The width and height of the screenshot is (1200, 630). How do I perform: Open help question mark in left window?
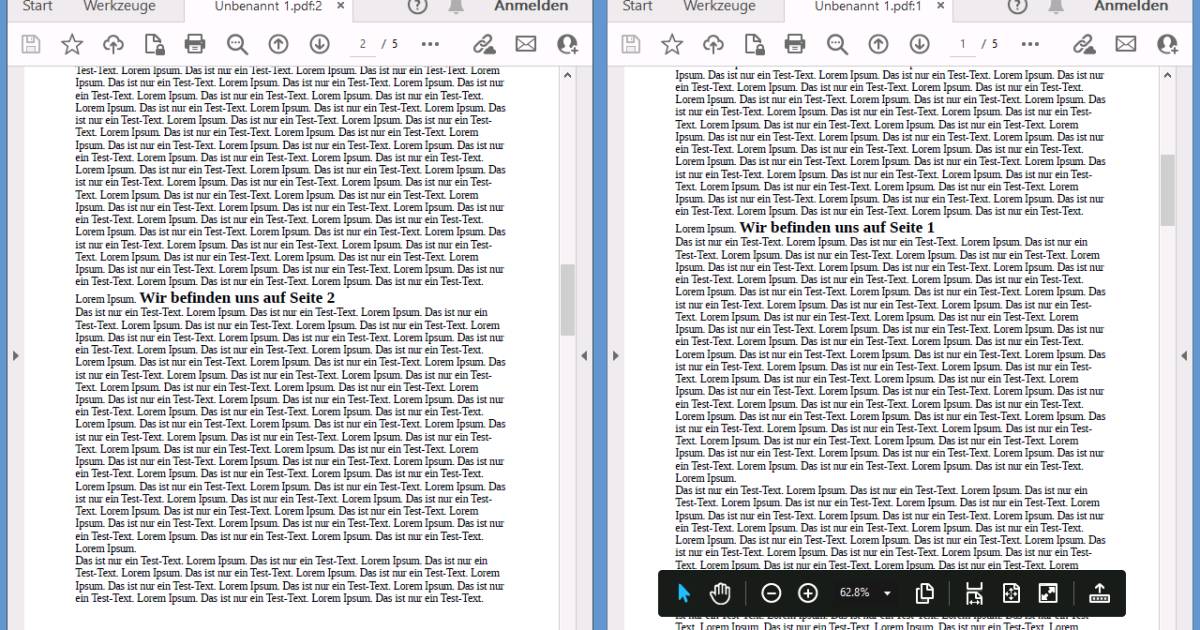[418, 6]
